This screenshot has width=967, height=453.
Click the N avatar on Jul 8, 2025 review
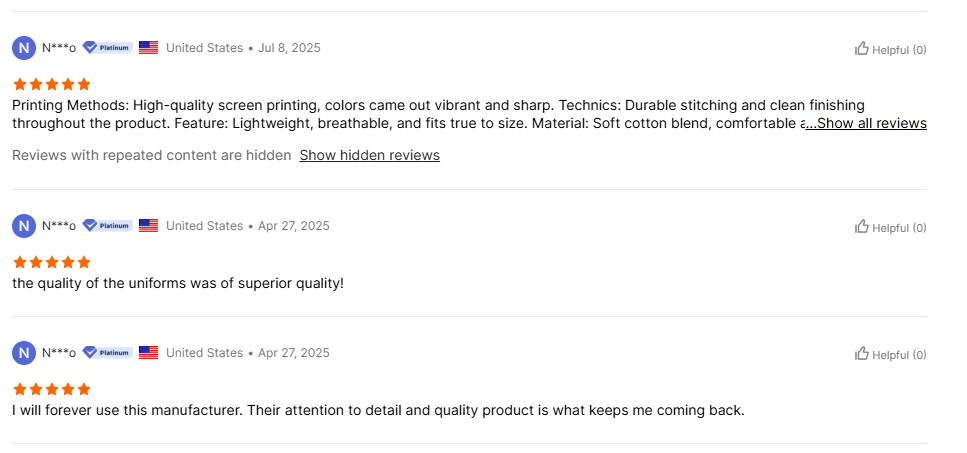pyautogui.click(x=23, y=48)
